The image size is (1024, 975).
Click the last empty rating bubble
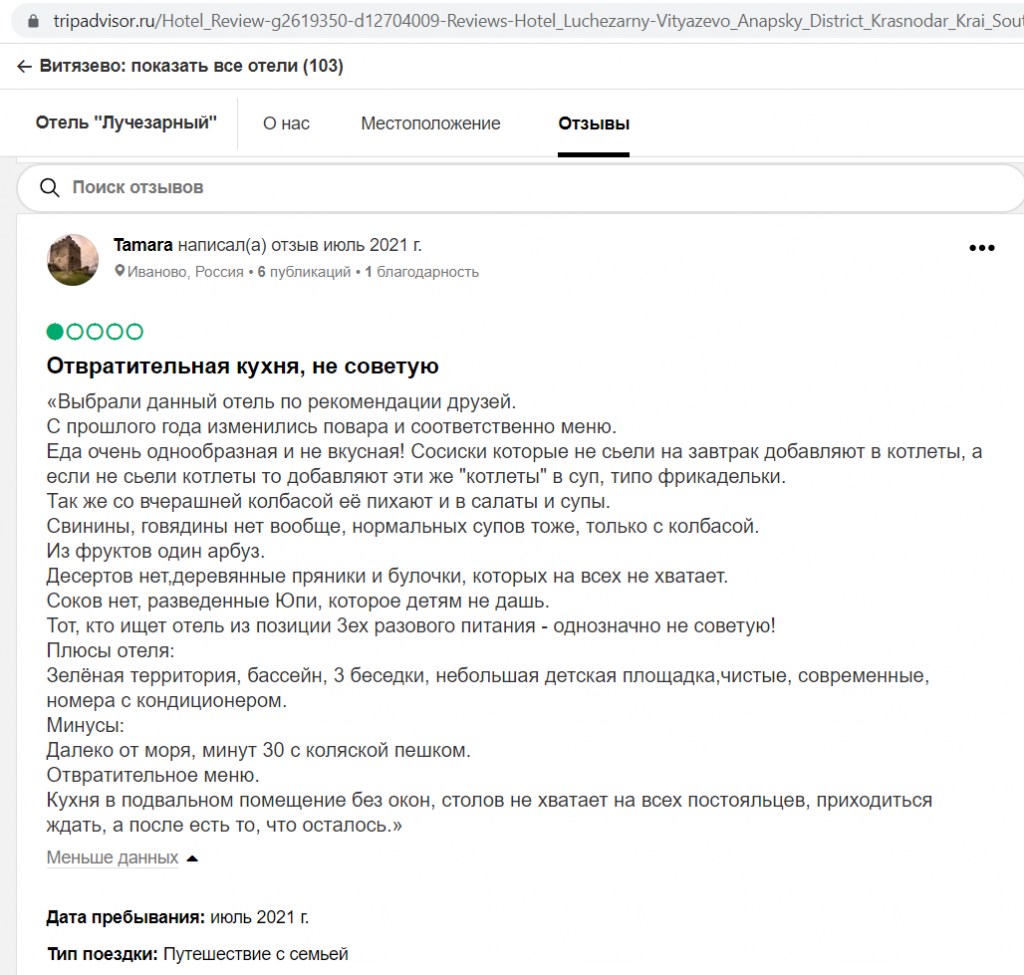click(x=135, y=332)
